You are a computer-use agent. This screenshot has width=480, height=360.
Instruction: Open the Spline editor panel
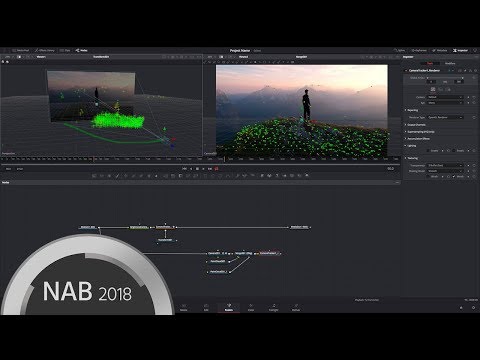point(399,50)
